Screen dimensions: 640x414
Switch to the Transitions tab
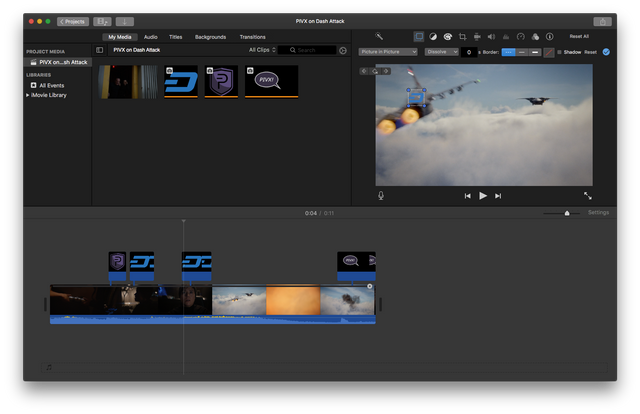[252, 36]
